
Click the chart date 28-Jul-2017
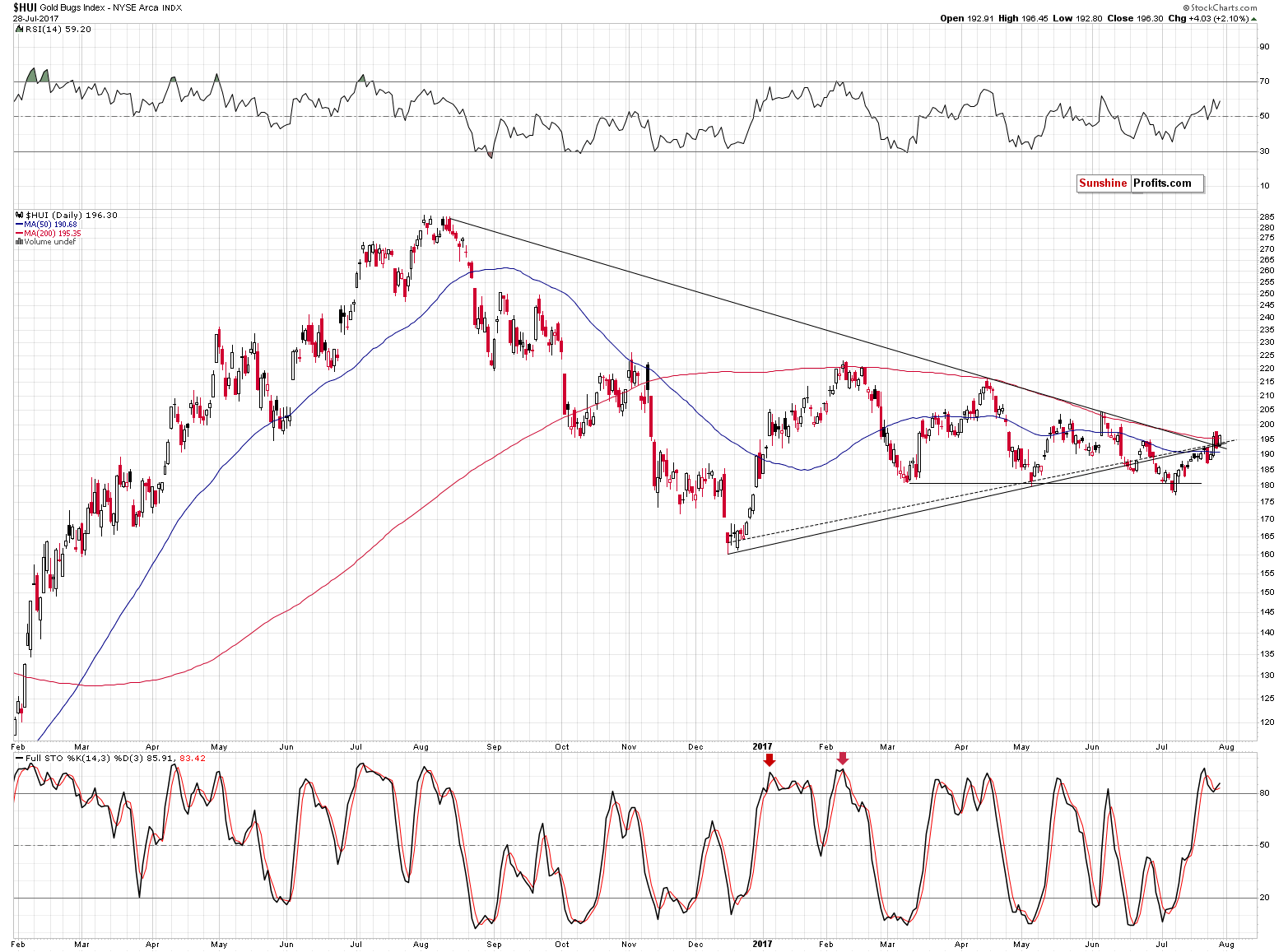click(x=34, y=18)
